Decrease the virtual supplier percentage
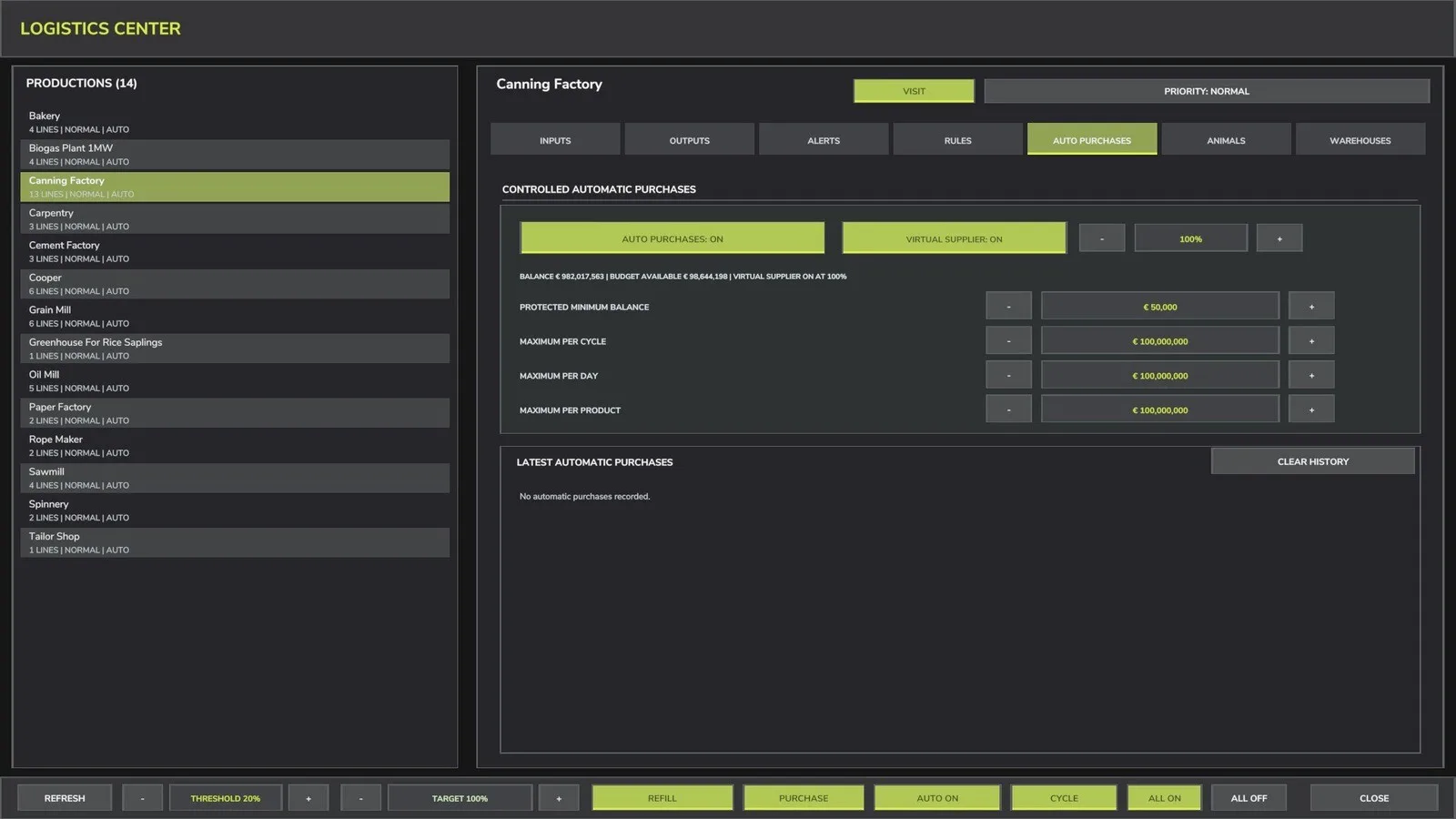This screenshot has height=819, width=1456. tap(1101, 238)
